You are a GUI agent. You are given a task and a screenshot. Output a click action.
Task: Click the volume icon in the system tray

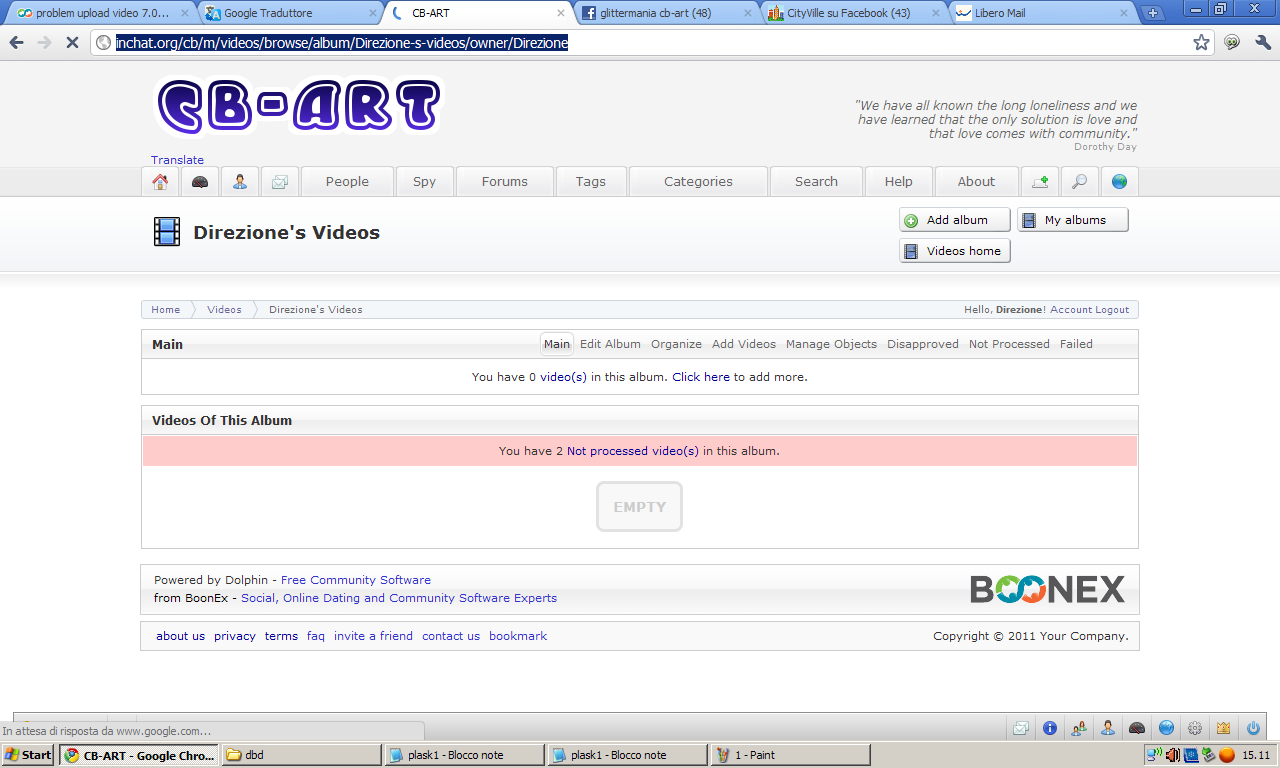coord(1172,755)
